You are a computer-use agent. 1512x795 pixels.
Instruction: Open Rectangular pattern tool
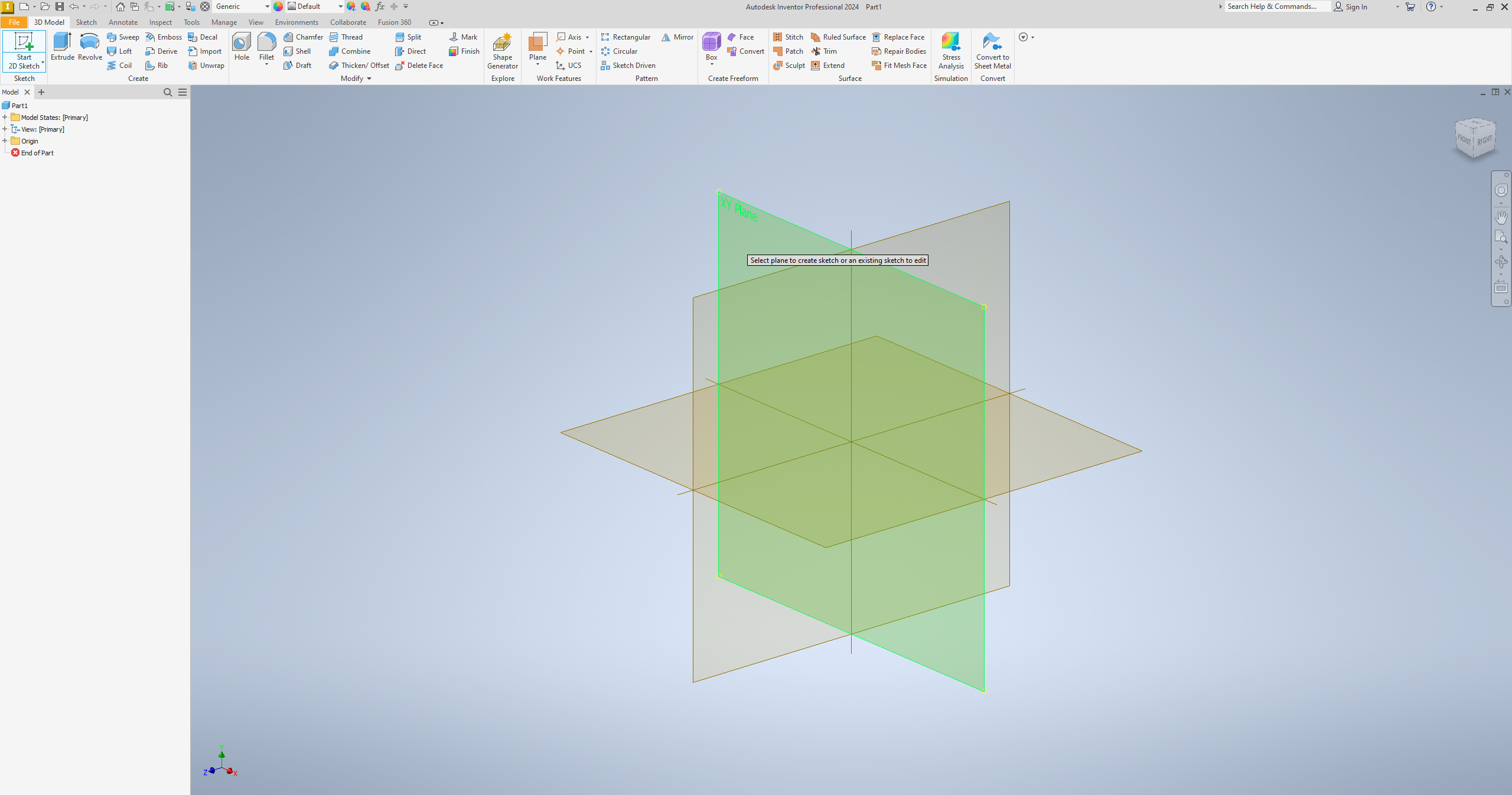click(625, 37)
